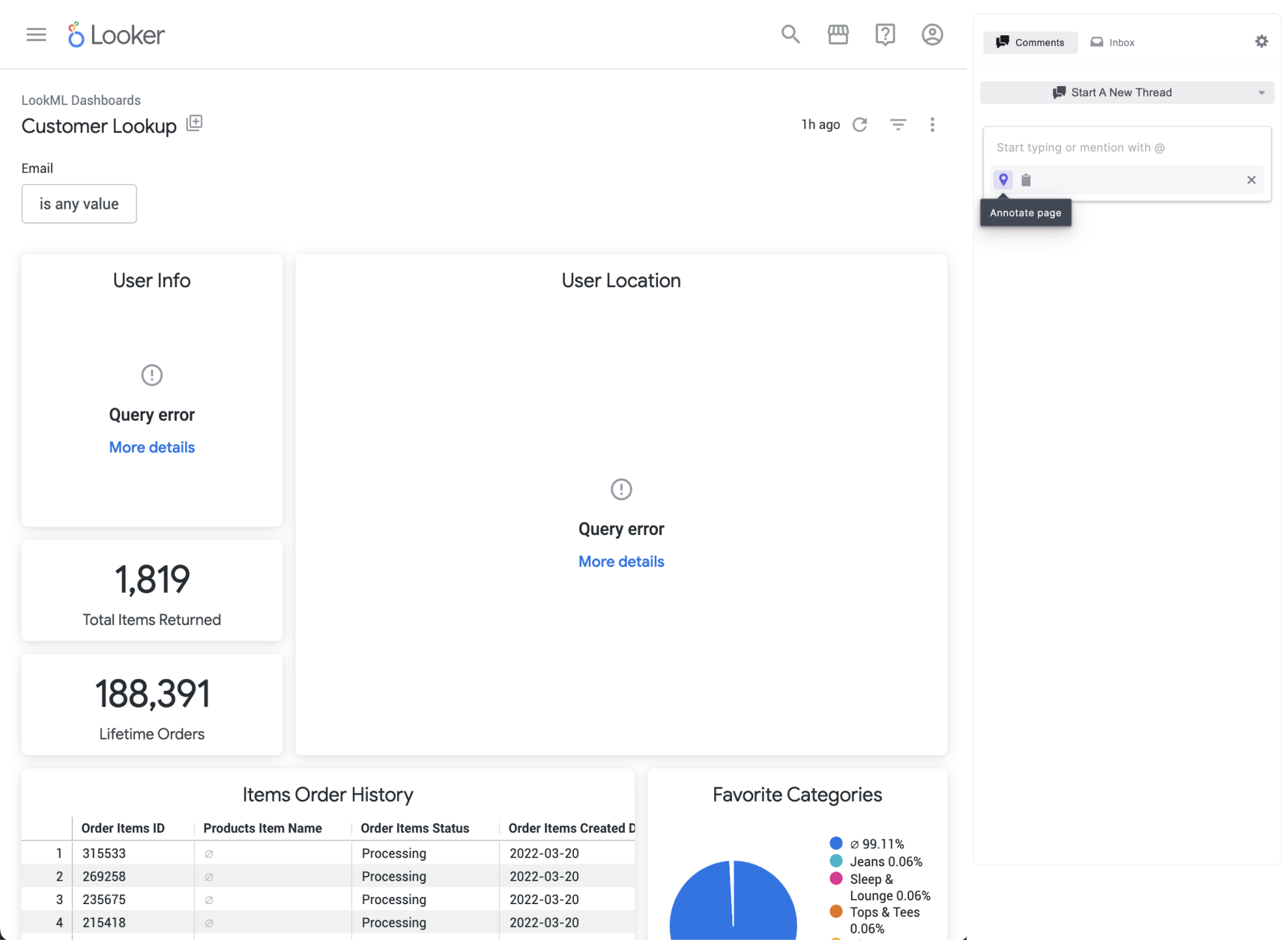Click the Comments tab in right panel

tap(1029, 42)
